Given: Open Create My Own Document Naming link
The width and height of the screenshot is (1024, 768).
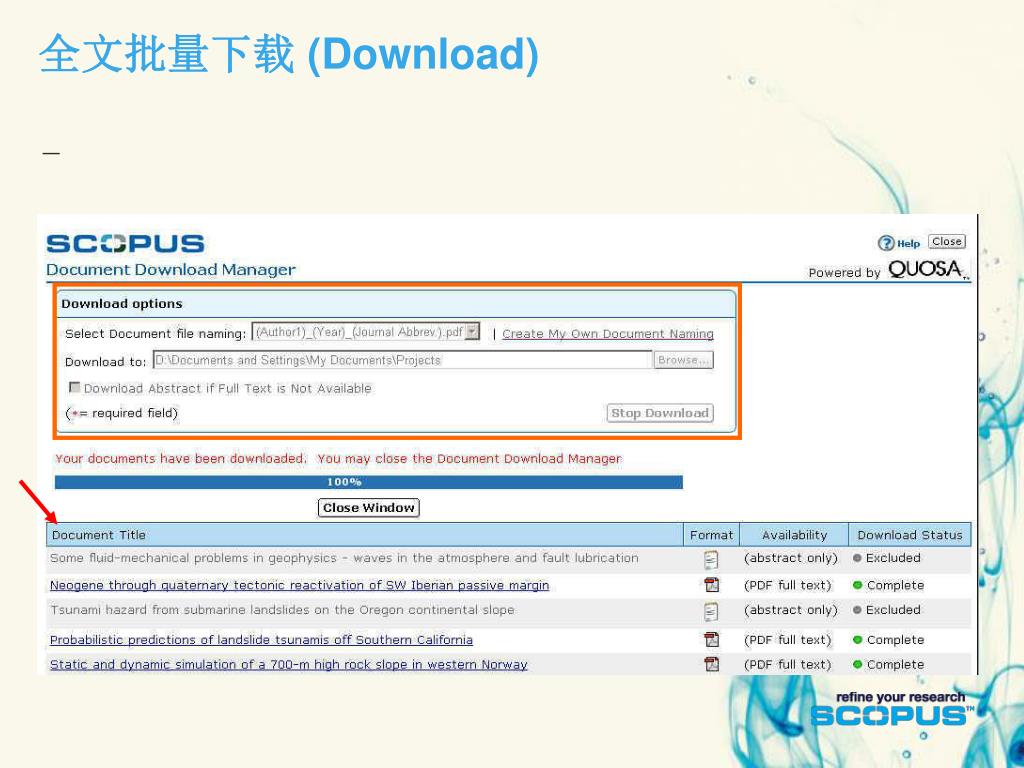Looking at the screenshot, I should point(607,334).
